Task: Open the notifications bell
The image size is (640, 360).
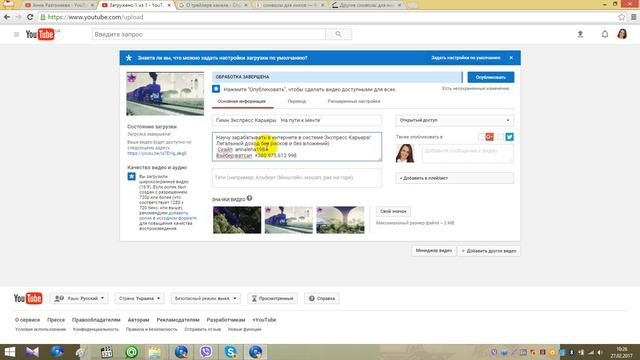Action: point(604,34)
